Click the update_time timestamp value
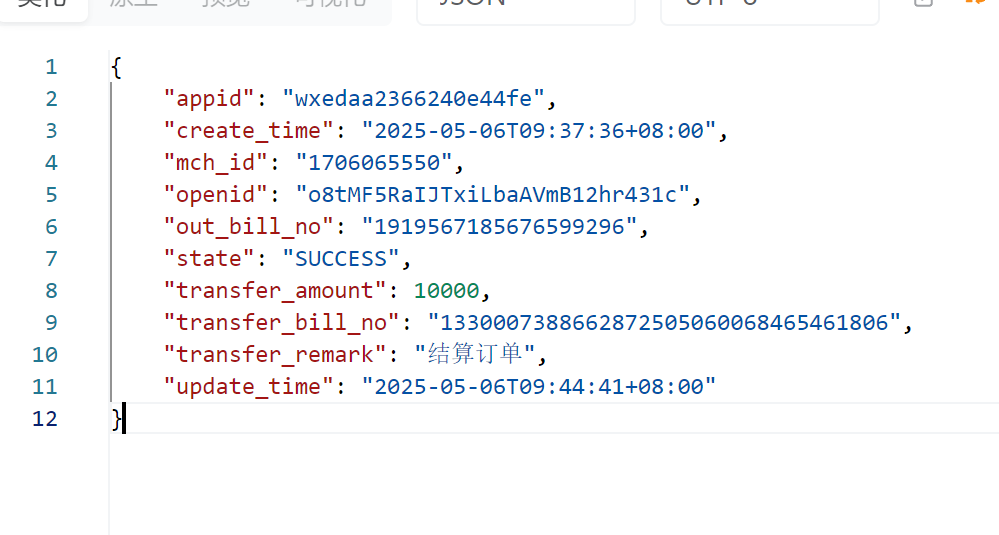 (538, 387)
